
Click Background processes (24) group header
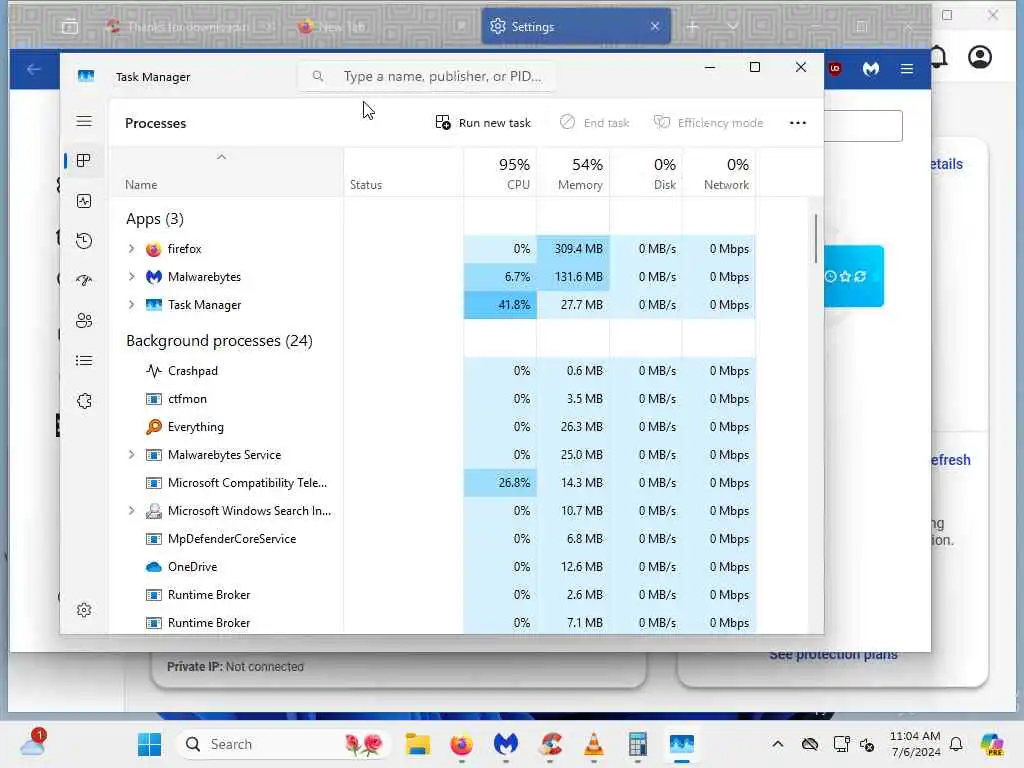coord(219,341)
